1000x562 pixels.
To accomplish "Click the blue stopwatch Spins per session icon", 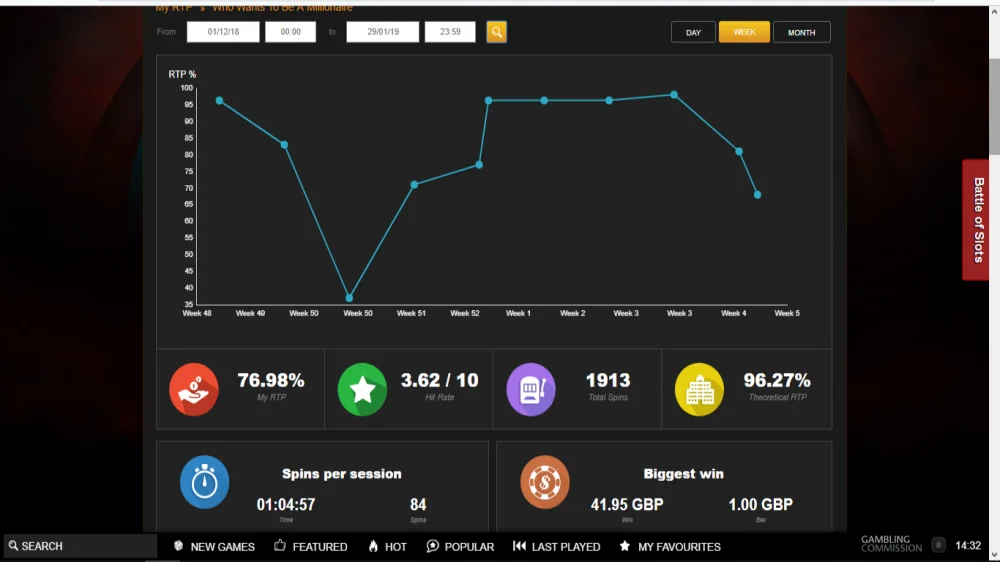I will [204, 482].
